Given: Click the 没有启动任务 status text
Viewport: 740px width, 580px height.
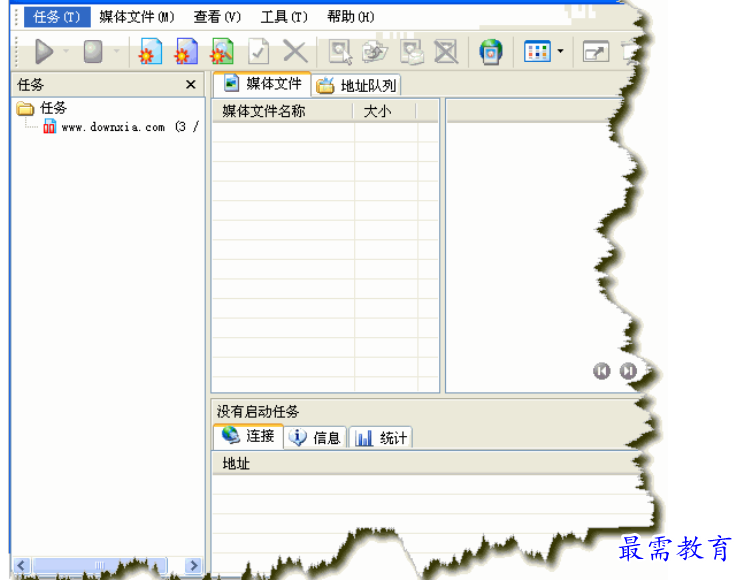Looking at the screenshot, I should click(258, 412).
